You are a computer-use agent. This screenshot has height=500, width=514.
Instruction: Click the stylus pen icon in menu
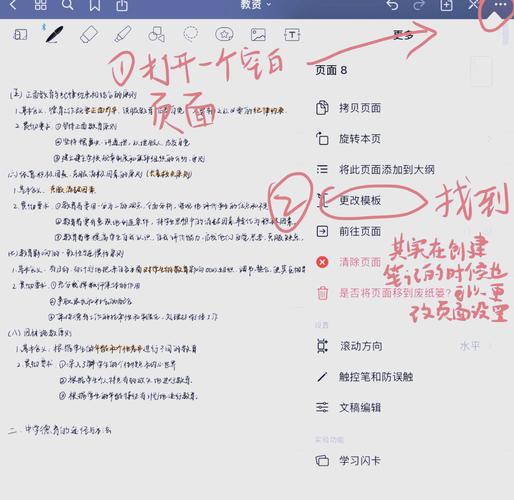pos(322,377)
